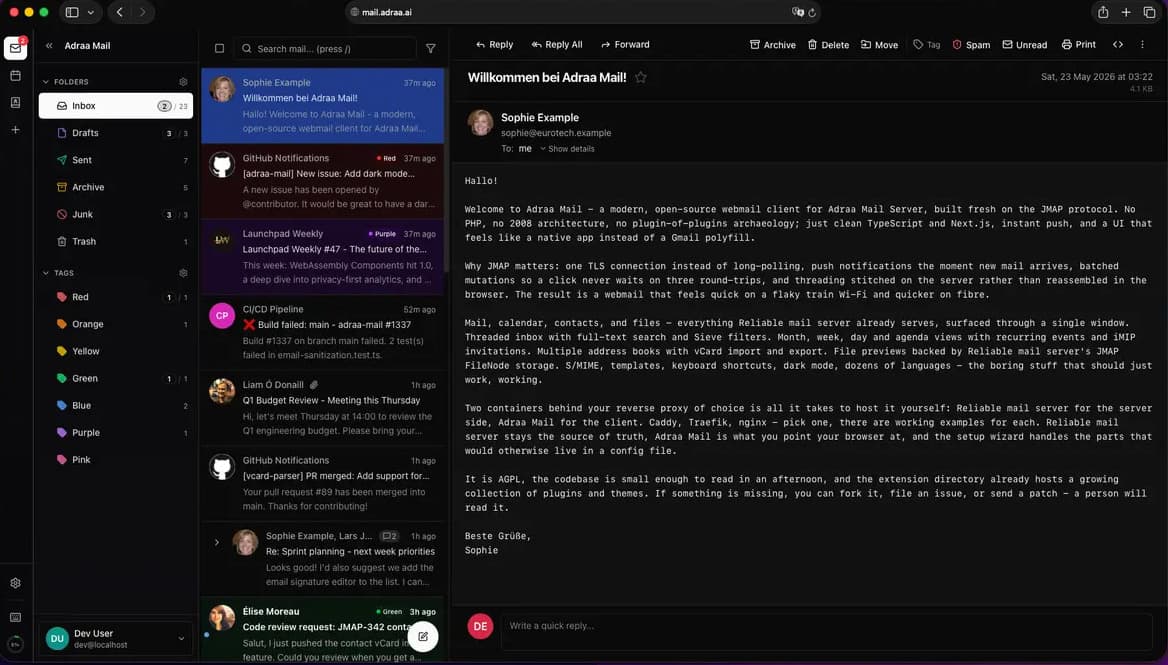Open Élise Moreau code review email
Image resolution: width=1168 pixels, height=665 pixels.
coord(323,631)
